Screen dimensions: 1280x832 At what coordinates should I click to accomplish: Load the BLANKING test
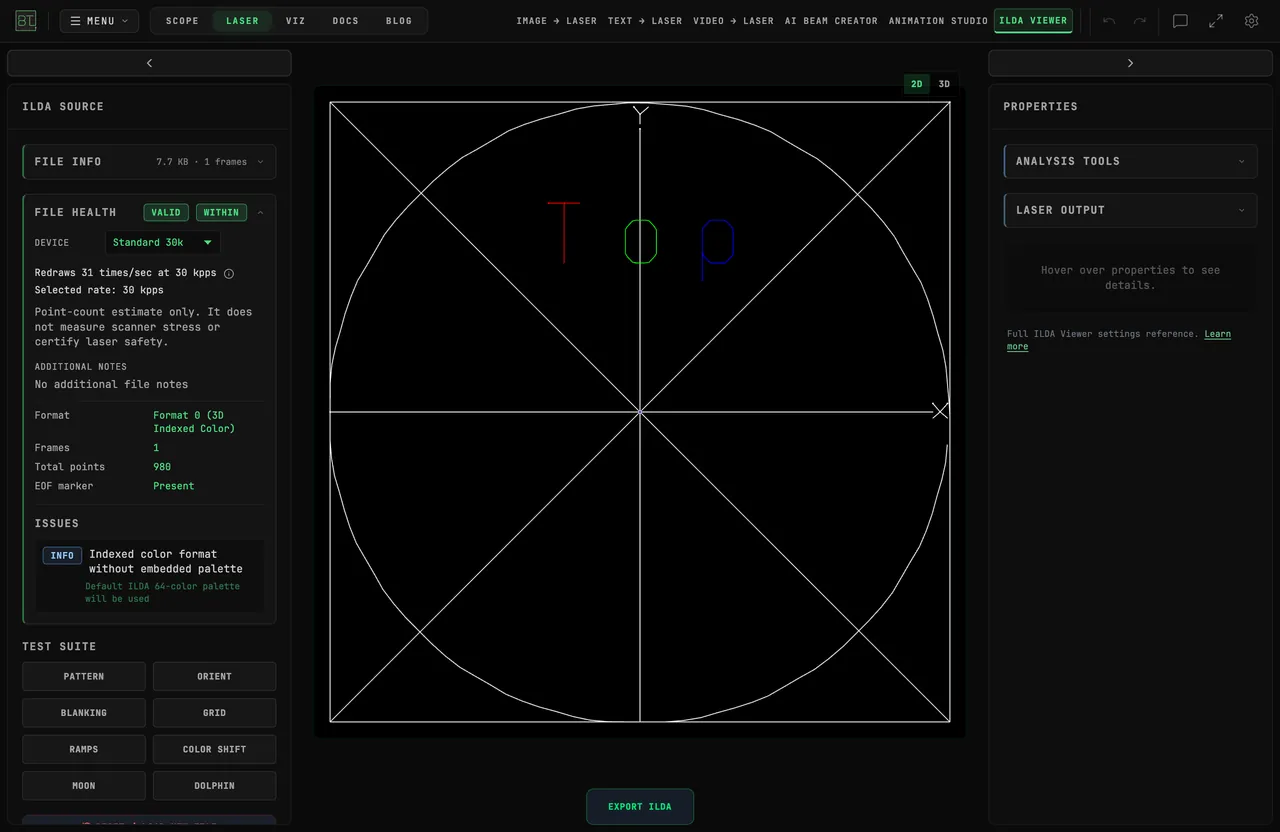pyautogui.click(x=84, y=713)
